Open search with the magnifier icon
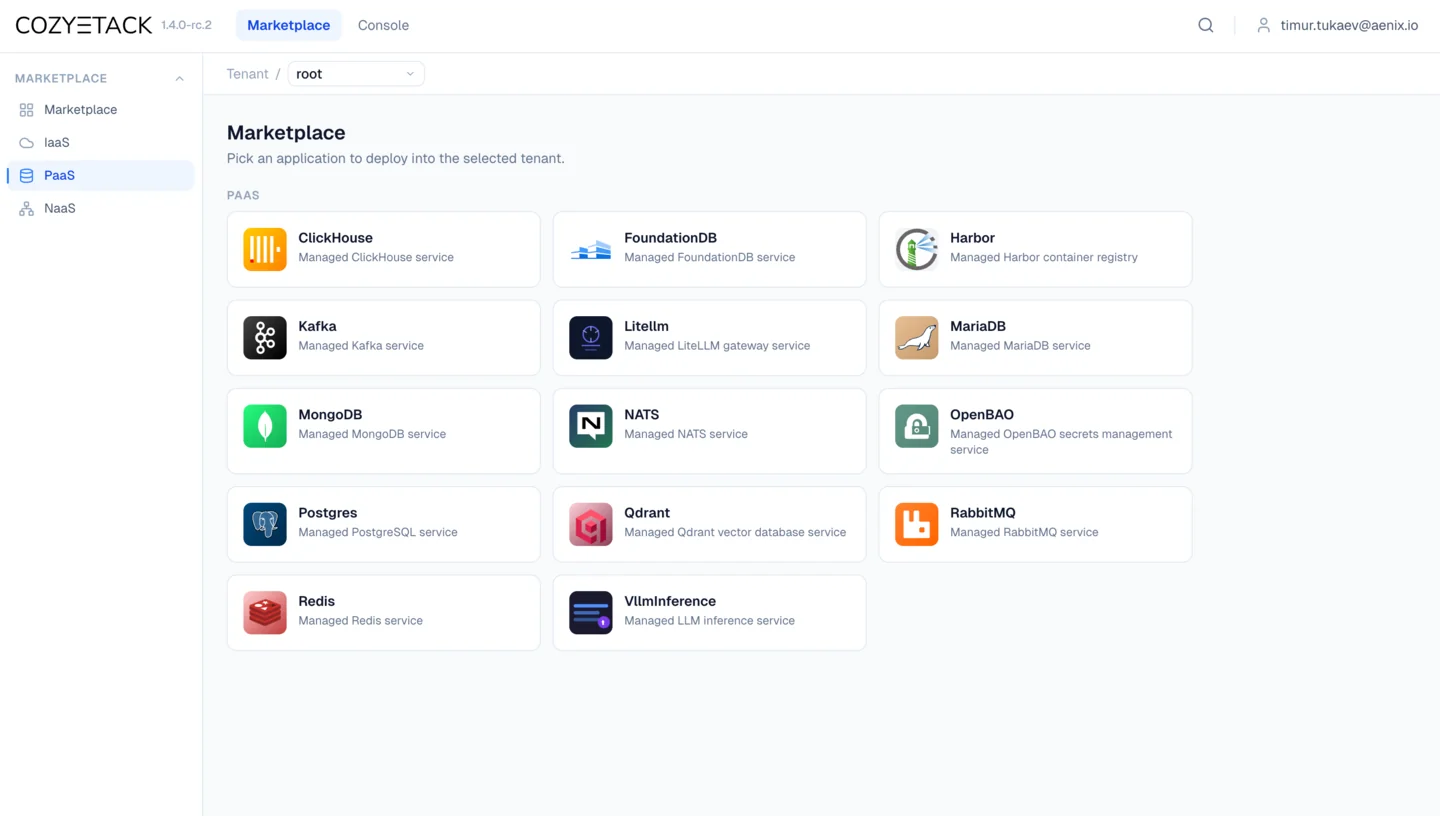This screenshot has height=816, width=1440. 1206,25
